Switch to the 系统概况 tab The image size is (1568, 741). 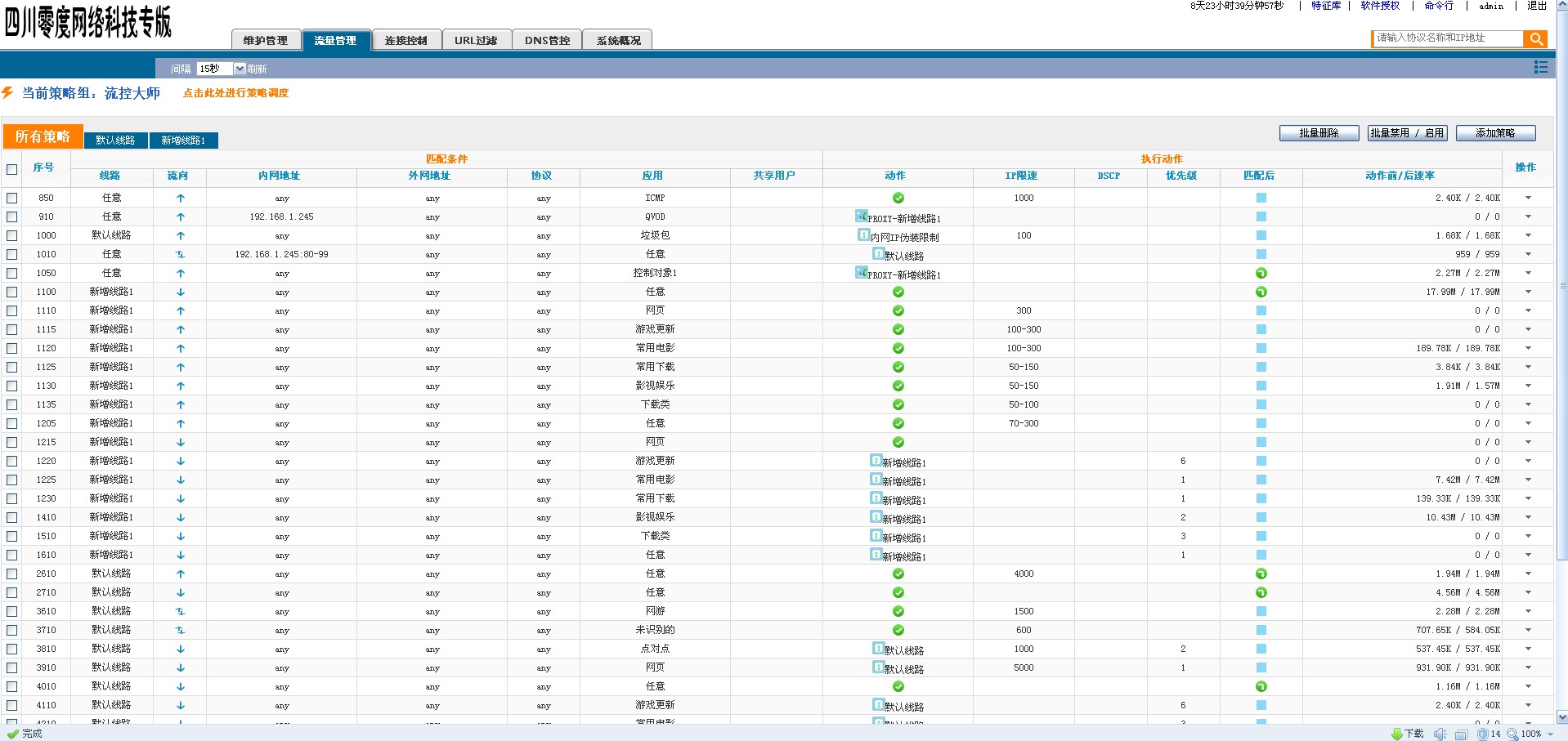pos(618,40)
